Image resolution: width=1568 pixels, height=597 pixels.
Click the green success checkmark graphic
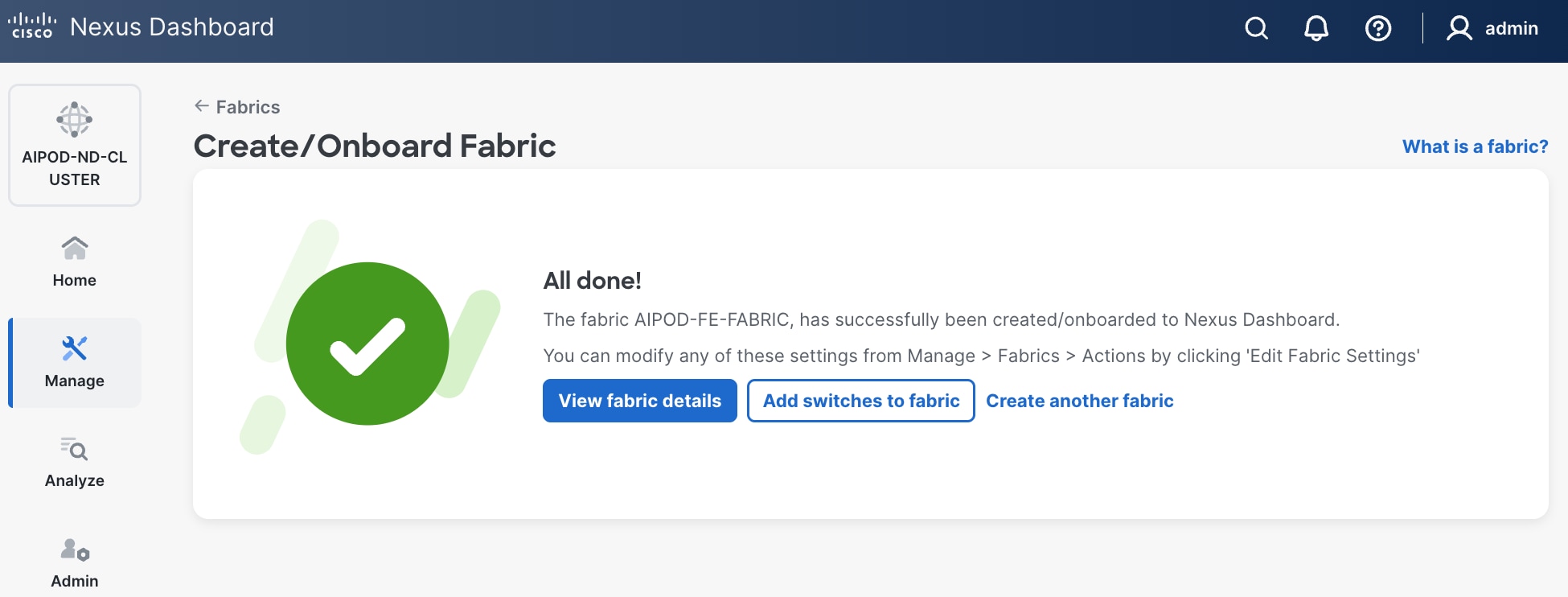click(x=367, y=344)
